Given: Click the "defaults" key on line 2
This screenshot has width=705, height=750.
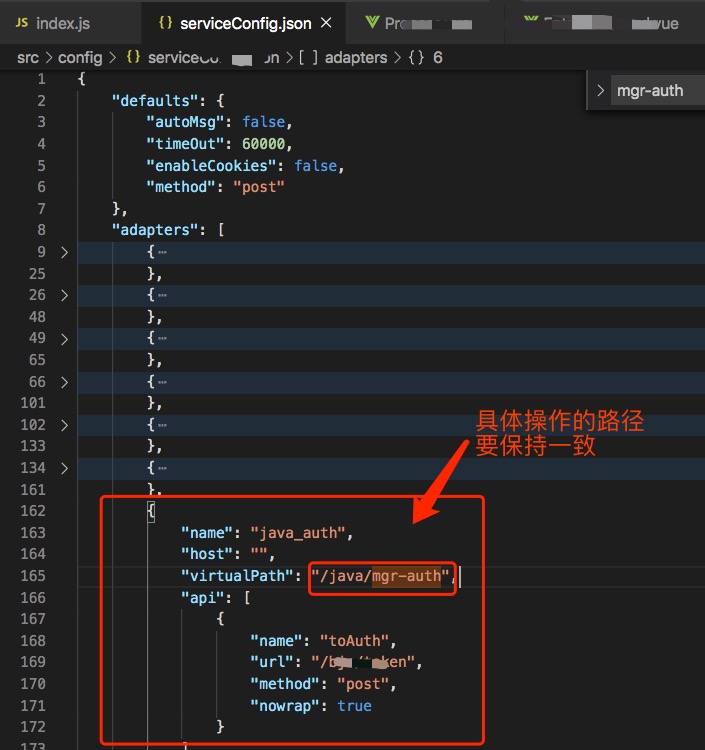Looking at the screenshot, I should pyautogui.click(x=155, y=101).
